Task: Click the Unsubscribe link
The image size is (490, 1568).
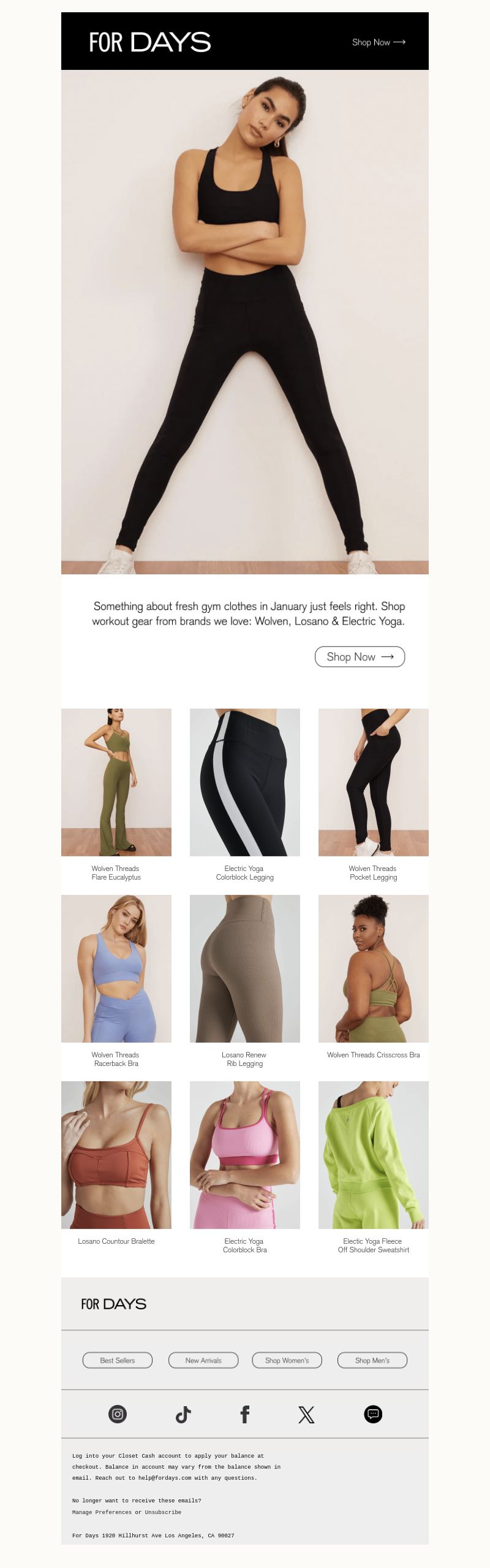Action: 163,1512
